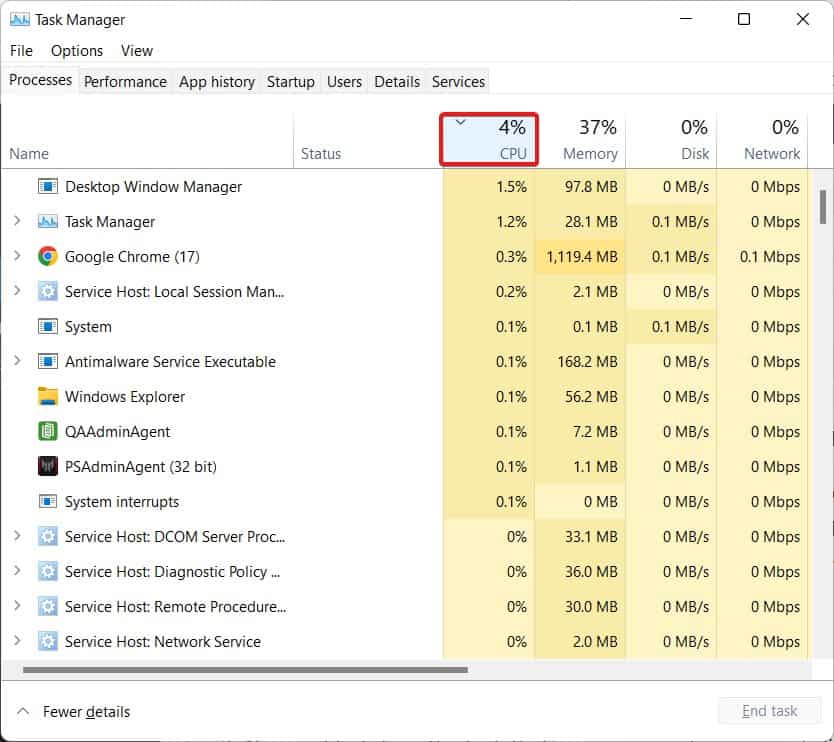Click the Google Chrome icon in process list
This screenshot has height=742, width=834.
click(48, 257)
